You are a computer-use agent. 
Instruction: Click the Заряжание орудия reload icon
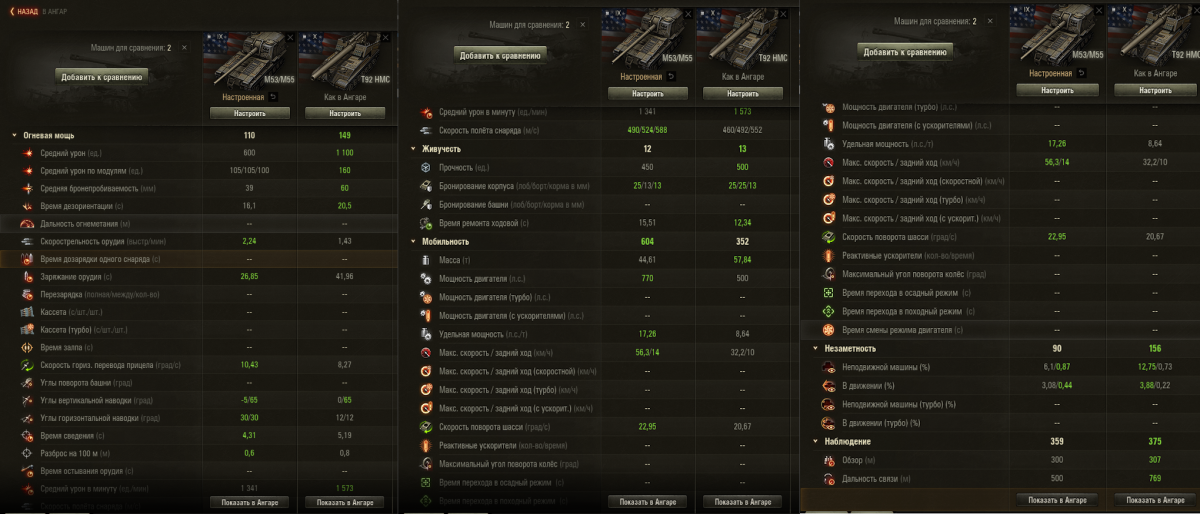point(27,277)
